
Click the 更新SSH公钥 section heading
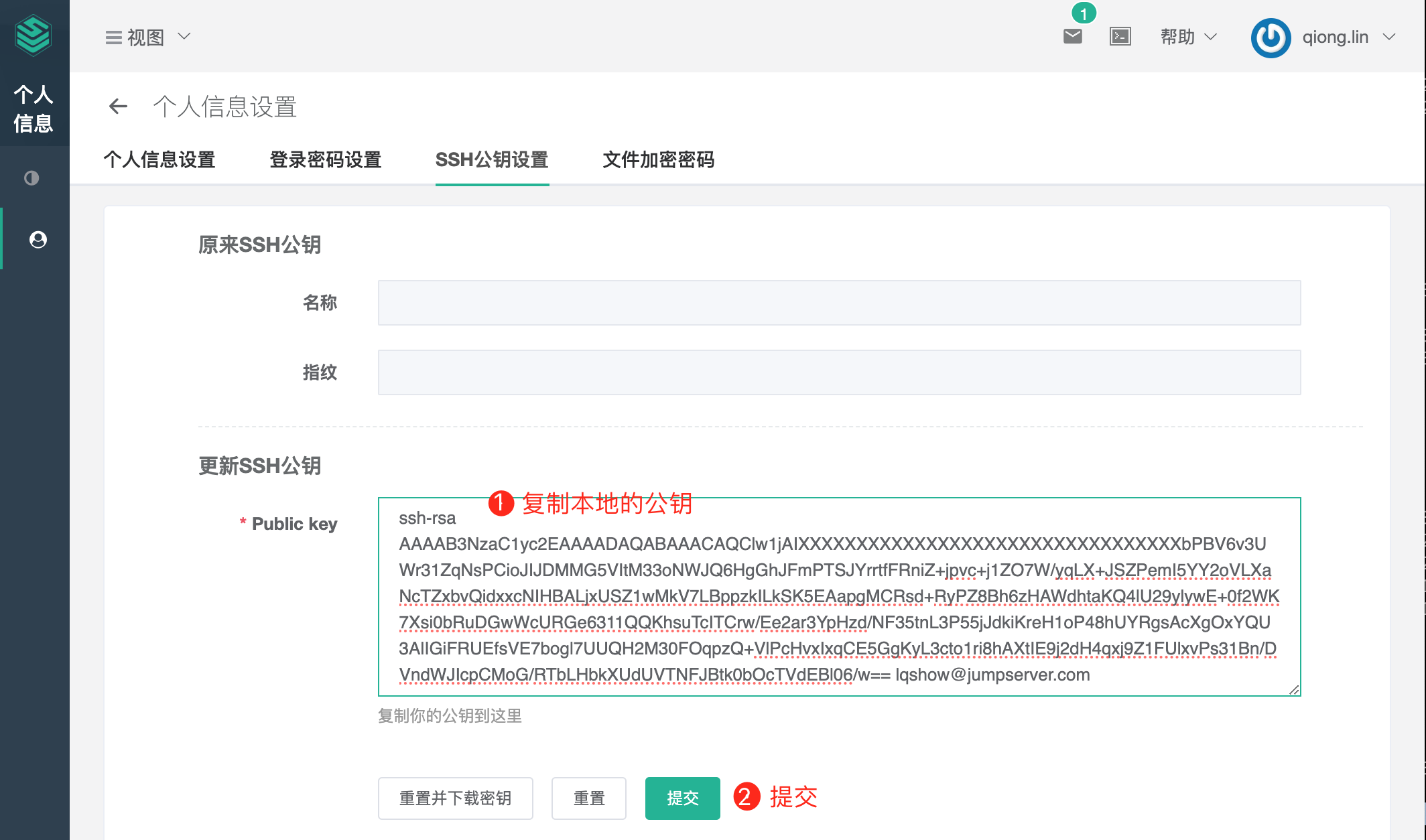click(x=260, y=466)
